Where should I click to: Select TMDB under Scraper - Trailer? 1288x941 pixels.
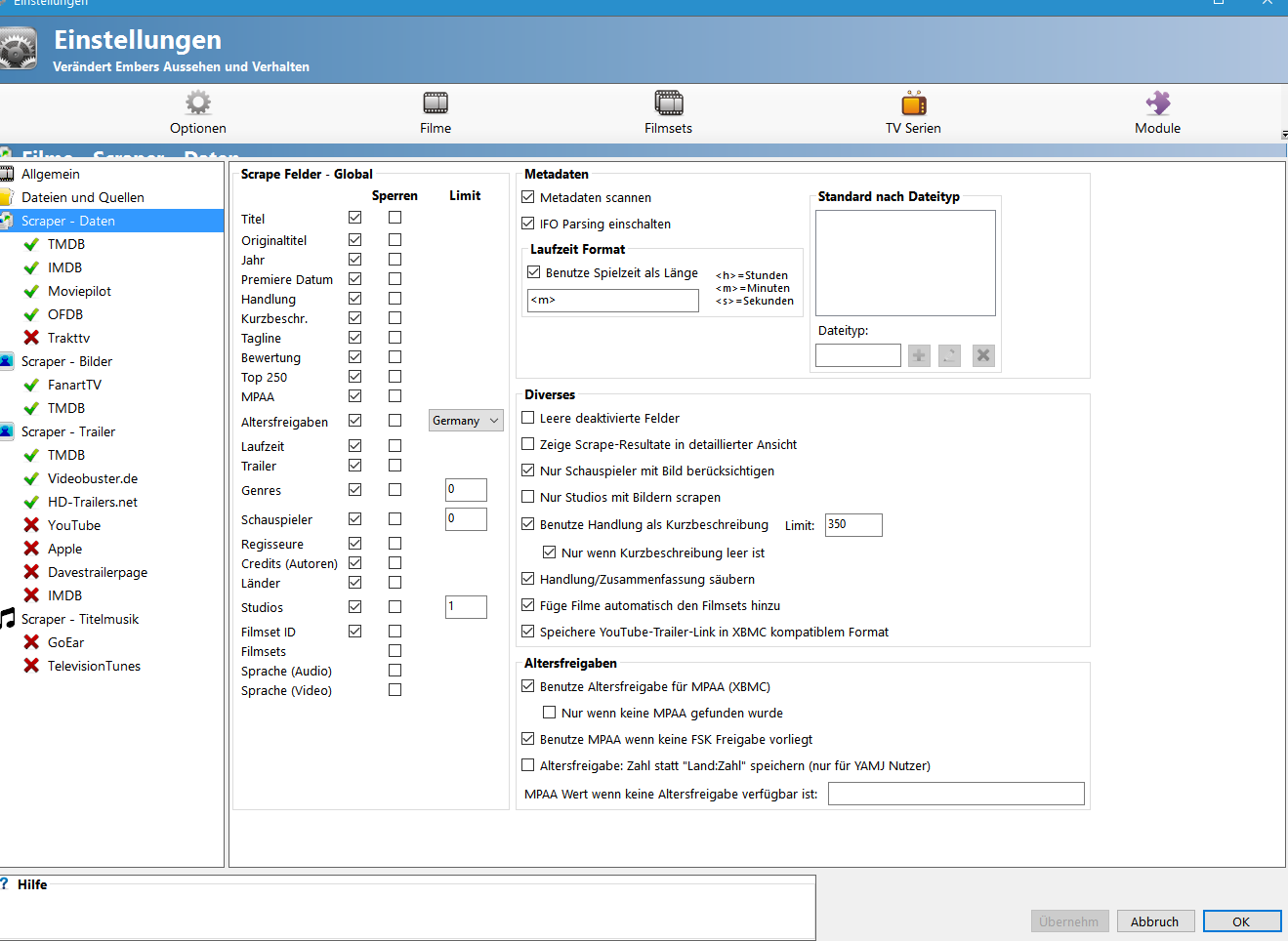[x=66, y=455]
